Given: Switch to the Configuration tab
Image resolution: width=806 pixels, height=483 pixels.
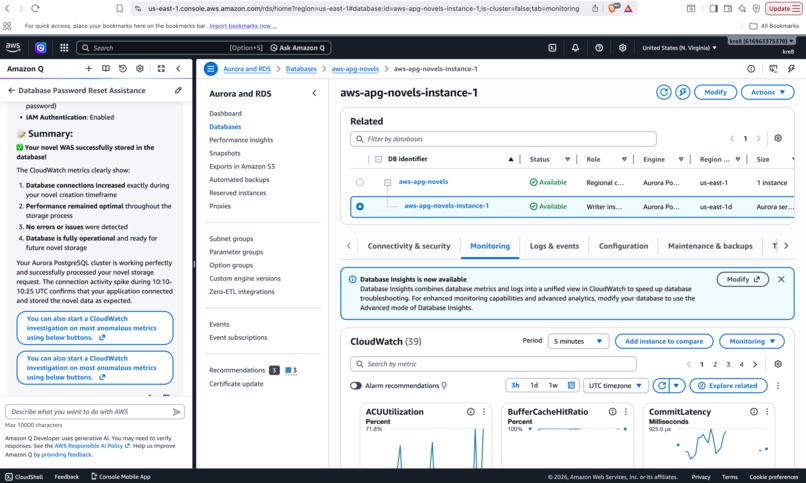Looking at the screenshot, I should tap(623, 246).
